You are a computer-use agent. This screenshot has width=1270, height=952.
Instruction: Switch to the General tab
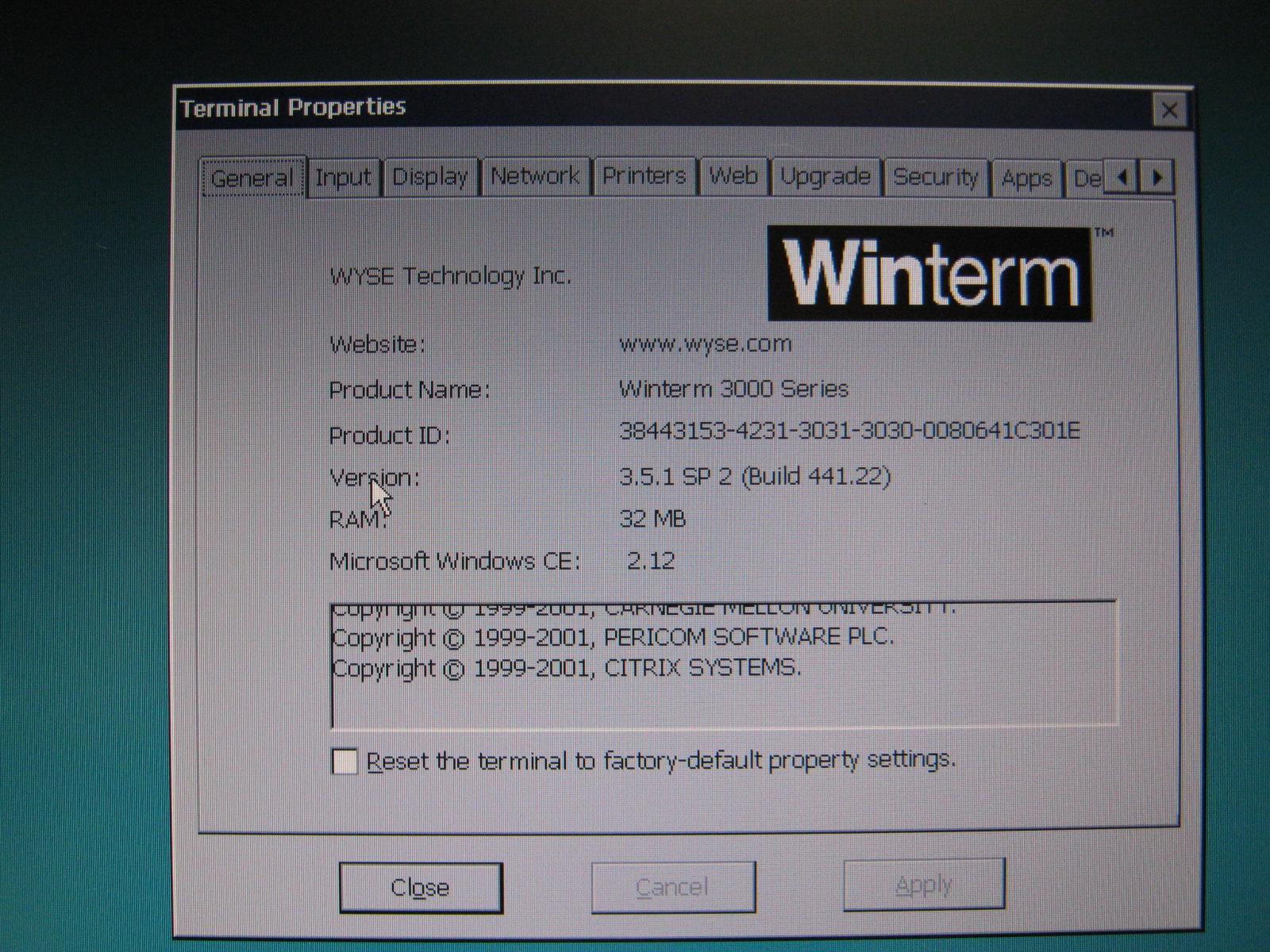(252, 178)
